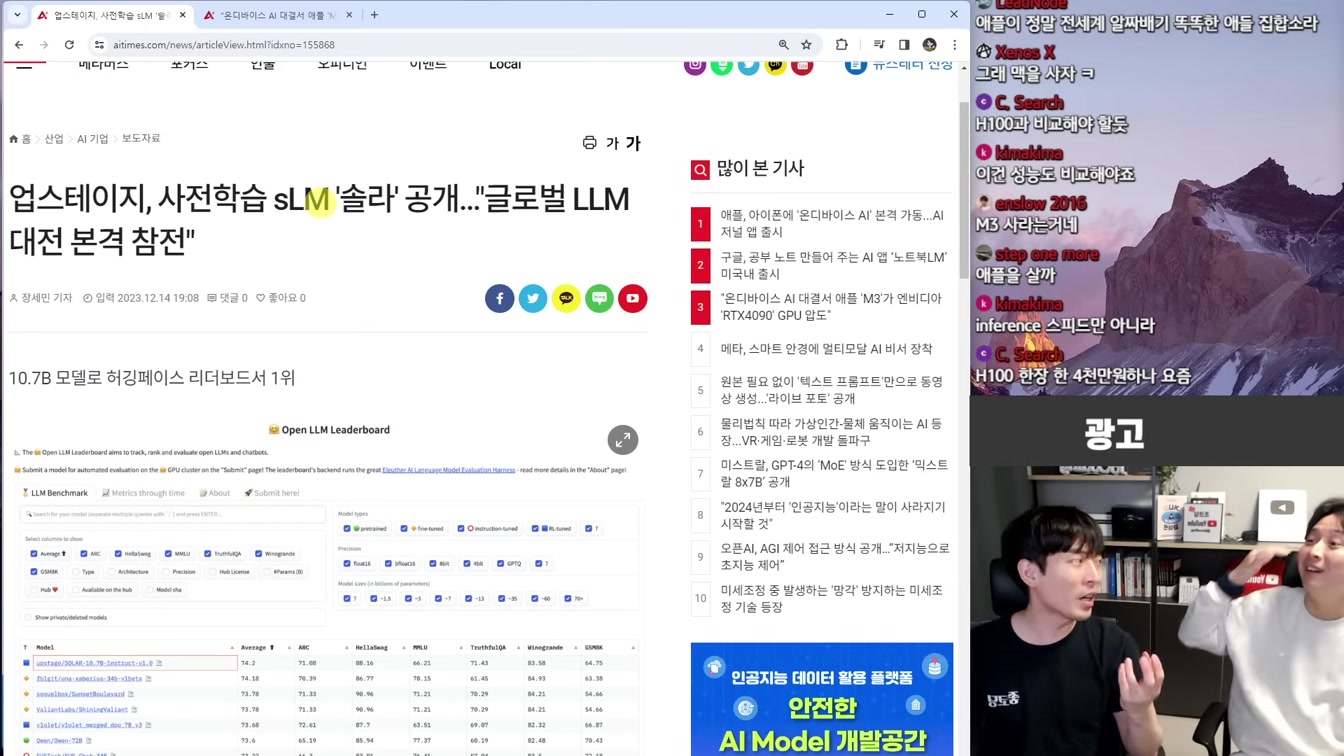Open article 오픈AI, AGI 제어 접근 방식 공개

835,557
